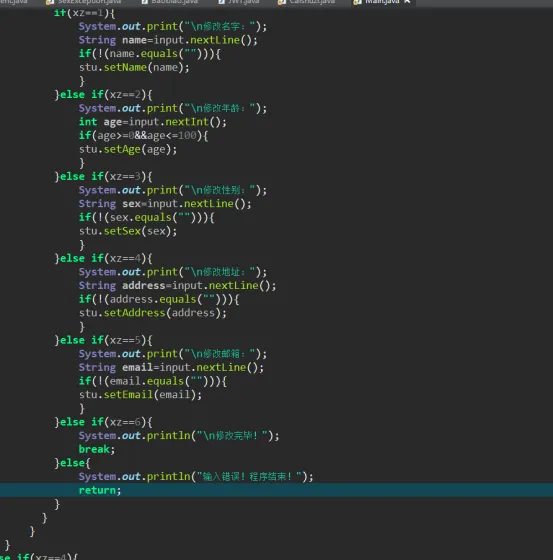Click the "String address=input.nextLine();" line

click(x=177, y=285)
